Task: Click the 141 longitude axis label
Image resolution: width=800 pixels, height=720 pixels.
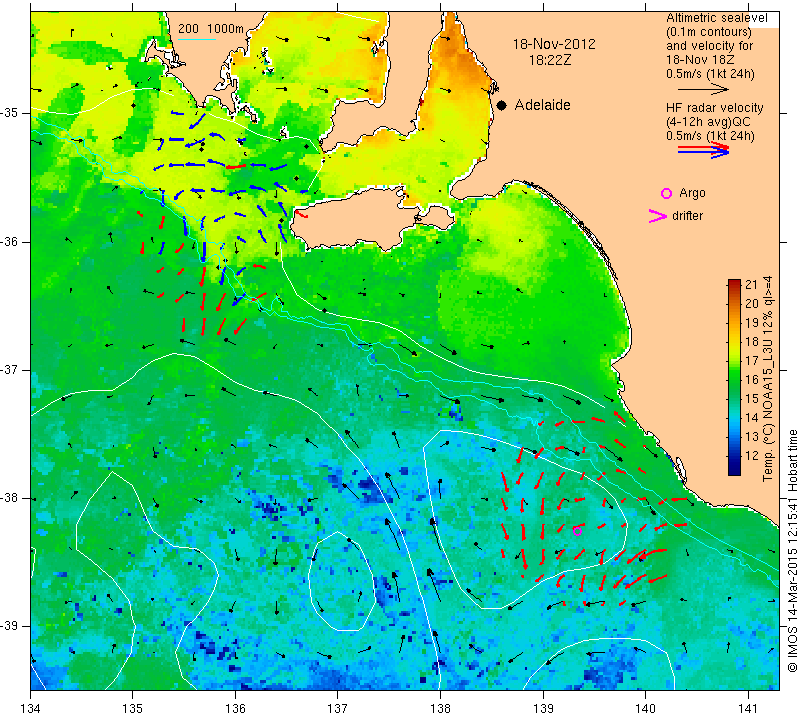Action: click(x=748, y=709)
